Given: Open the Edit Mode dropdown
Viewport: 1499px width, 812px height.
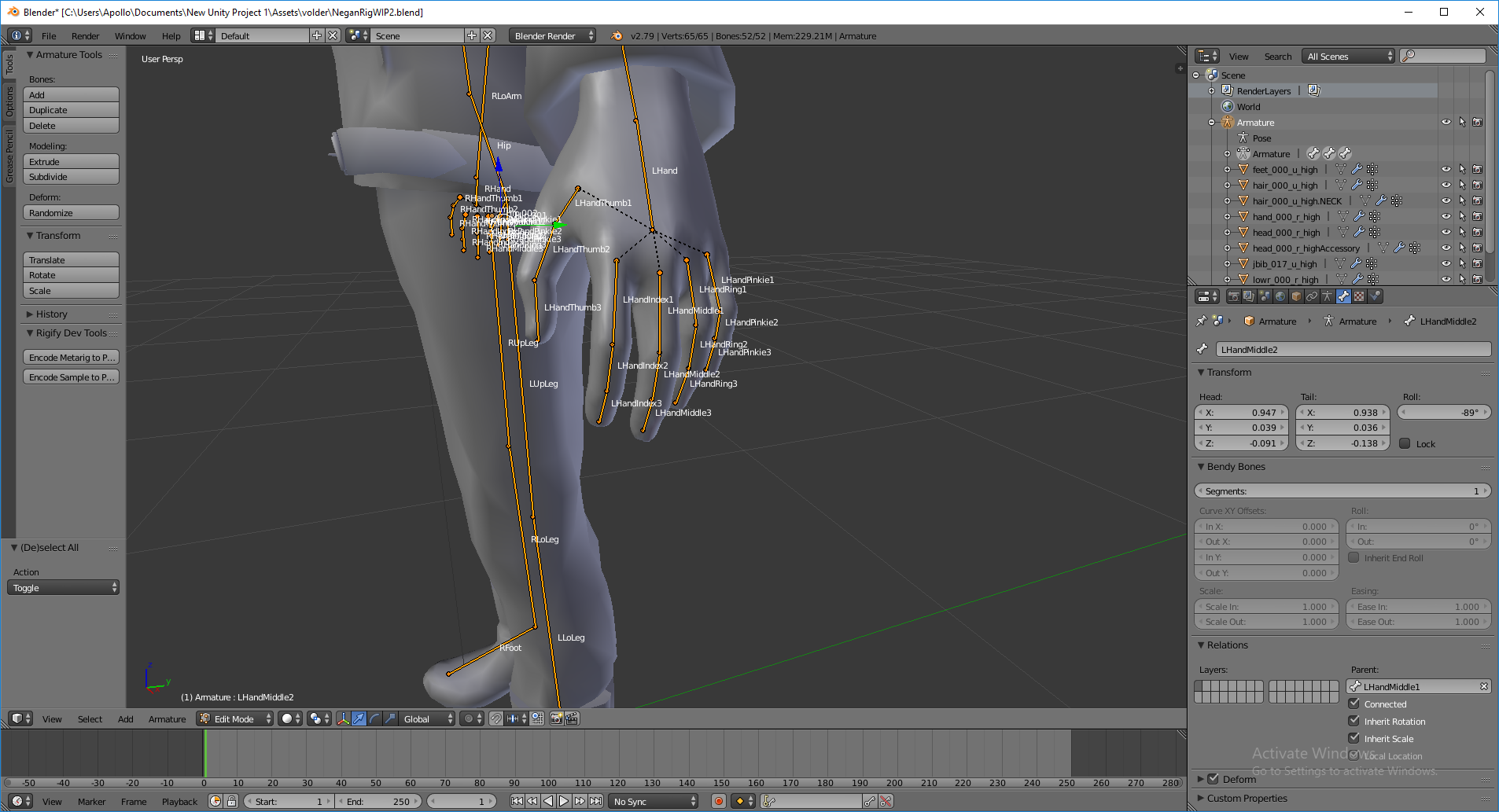Looking at the screenshot, I should [234, 718].
